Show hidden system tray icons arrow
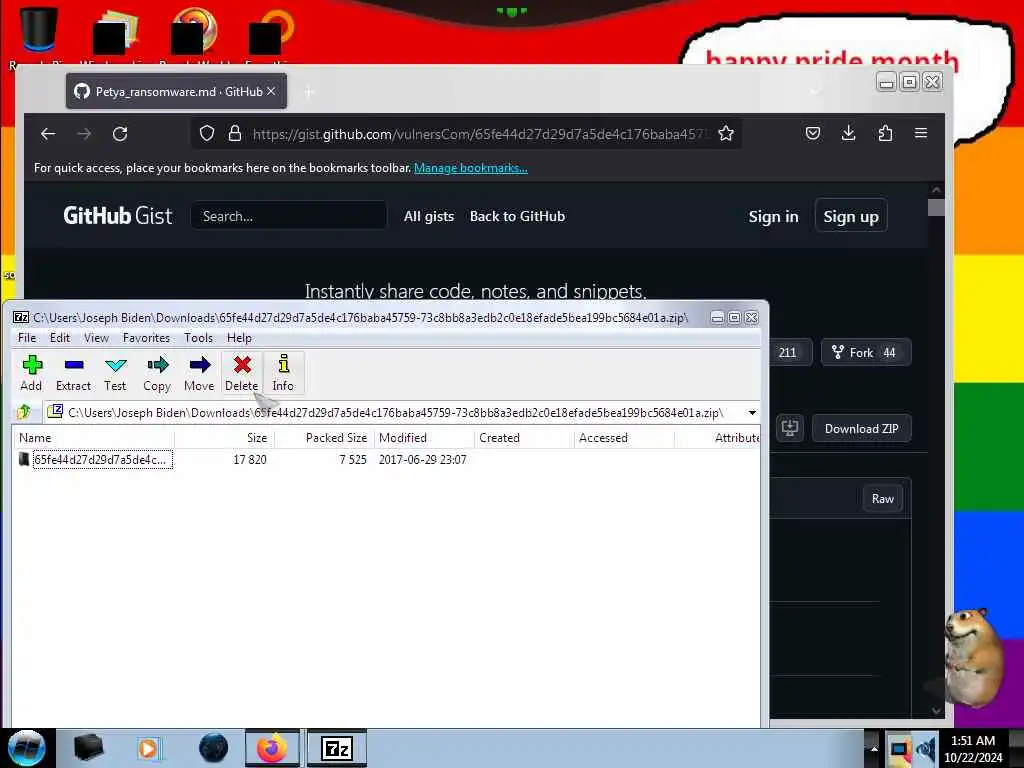 tap(873, 748)
